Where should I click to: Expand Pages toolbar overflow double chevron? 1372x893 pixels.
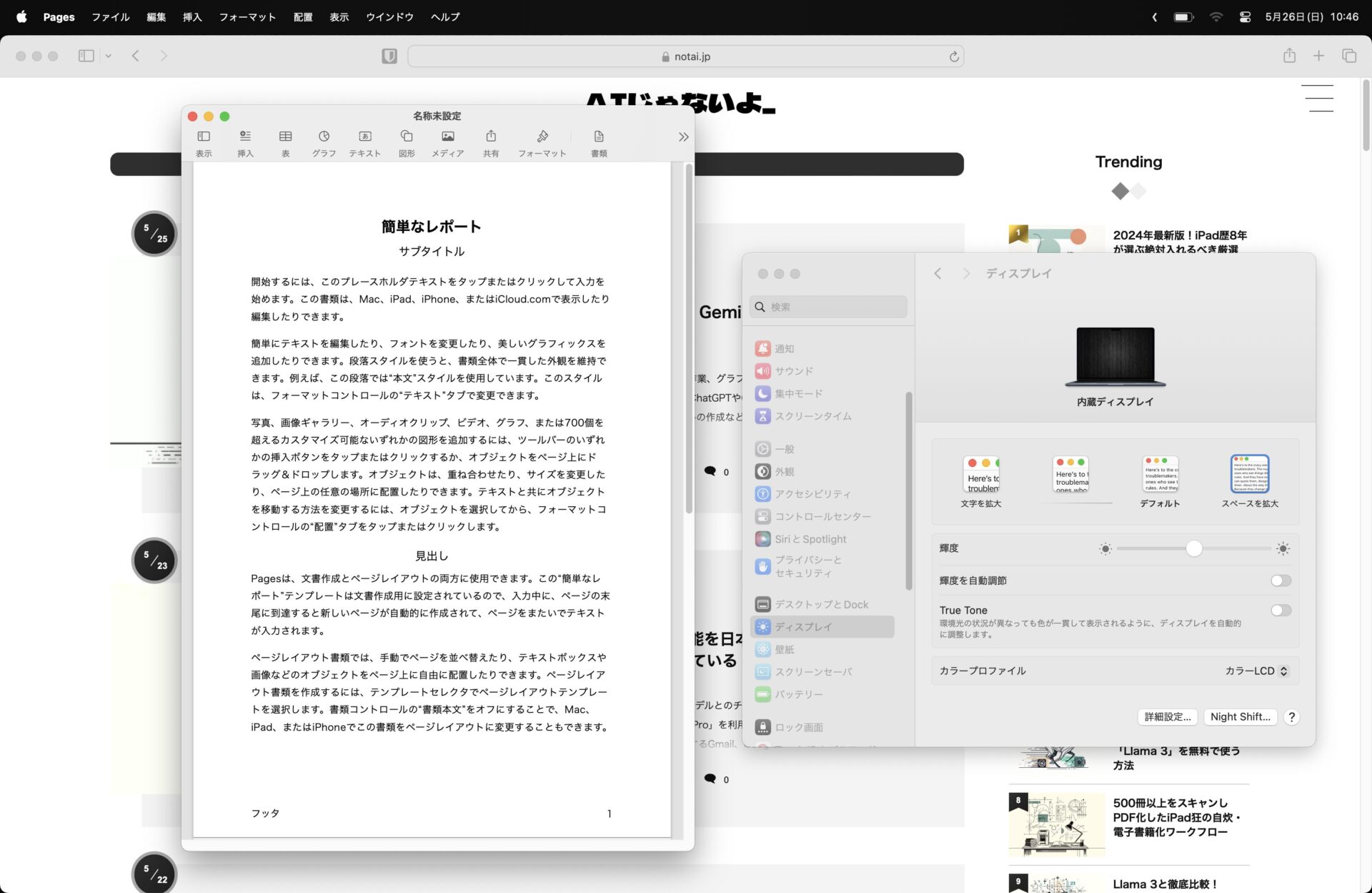click(x=683, y=137)
